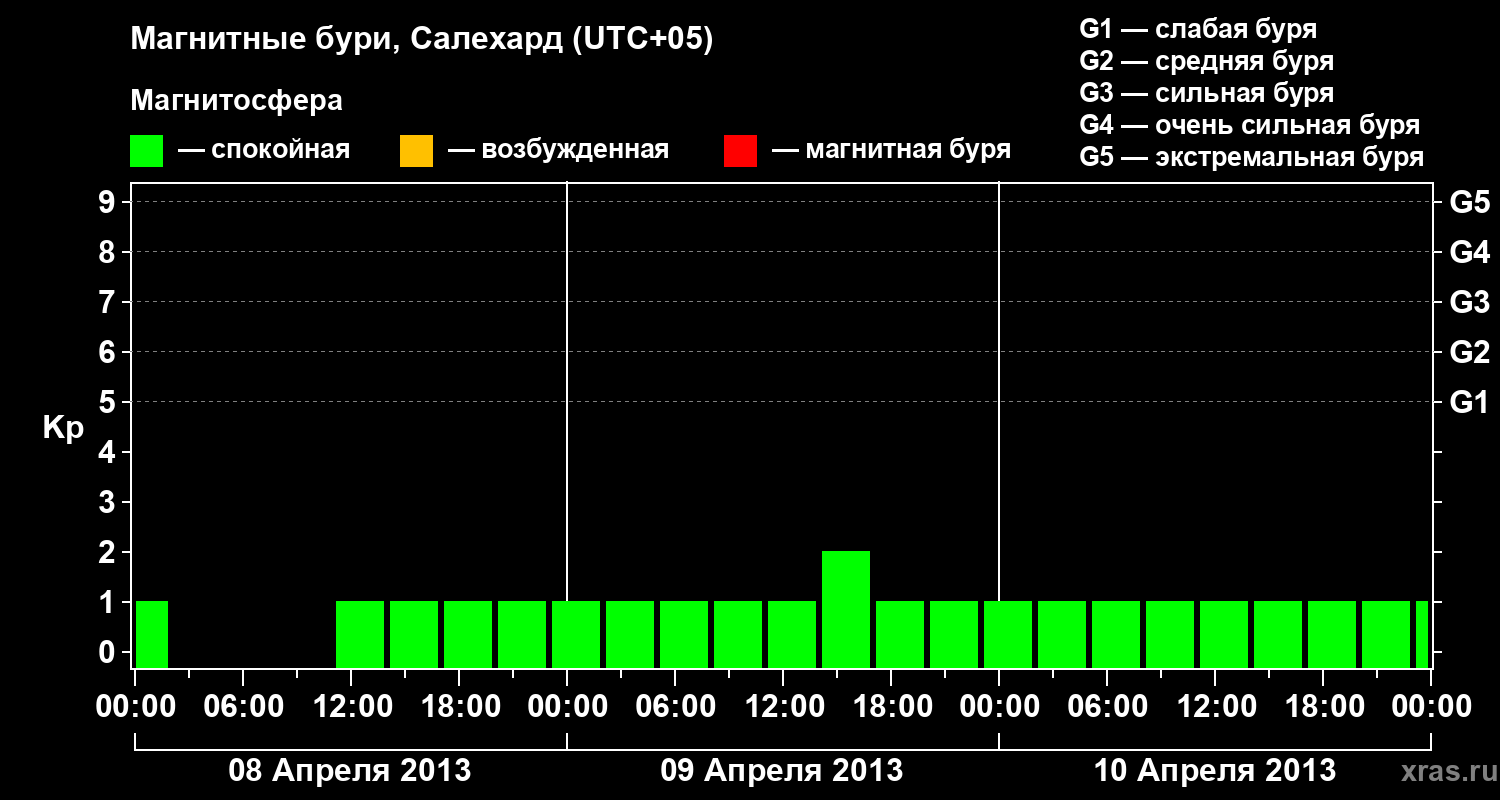Click the '08 Апреля 2013' date label
This screenshot has width=1500, height=800.
point(350,771)
